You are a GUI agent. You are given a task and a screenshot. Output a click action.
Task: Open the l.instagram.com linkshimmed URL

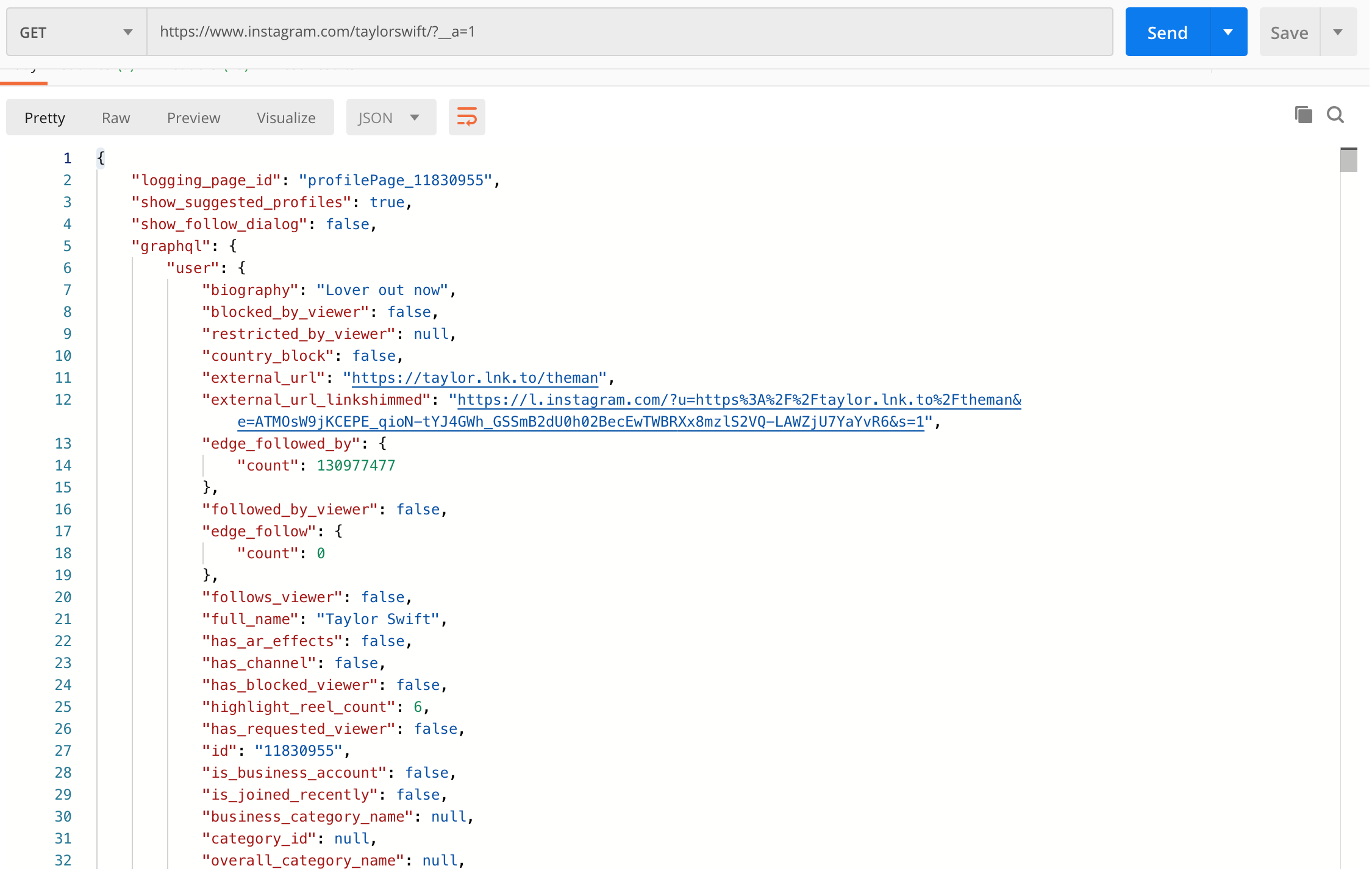(x=732, y=399)
